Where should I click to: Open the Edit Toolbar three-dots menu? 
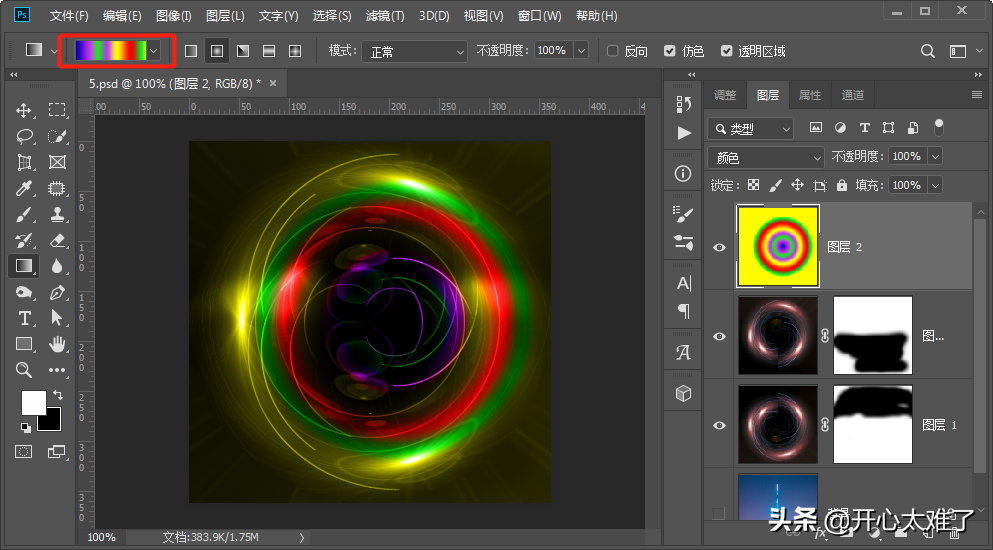(x=57, y=370)
